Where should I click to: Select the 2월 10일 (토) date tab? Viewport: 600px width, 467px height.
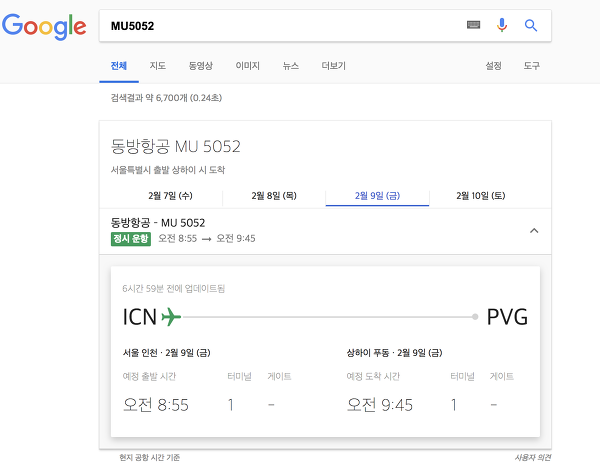[x=481, y=196]
